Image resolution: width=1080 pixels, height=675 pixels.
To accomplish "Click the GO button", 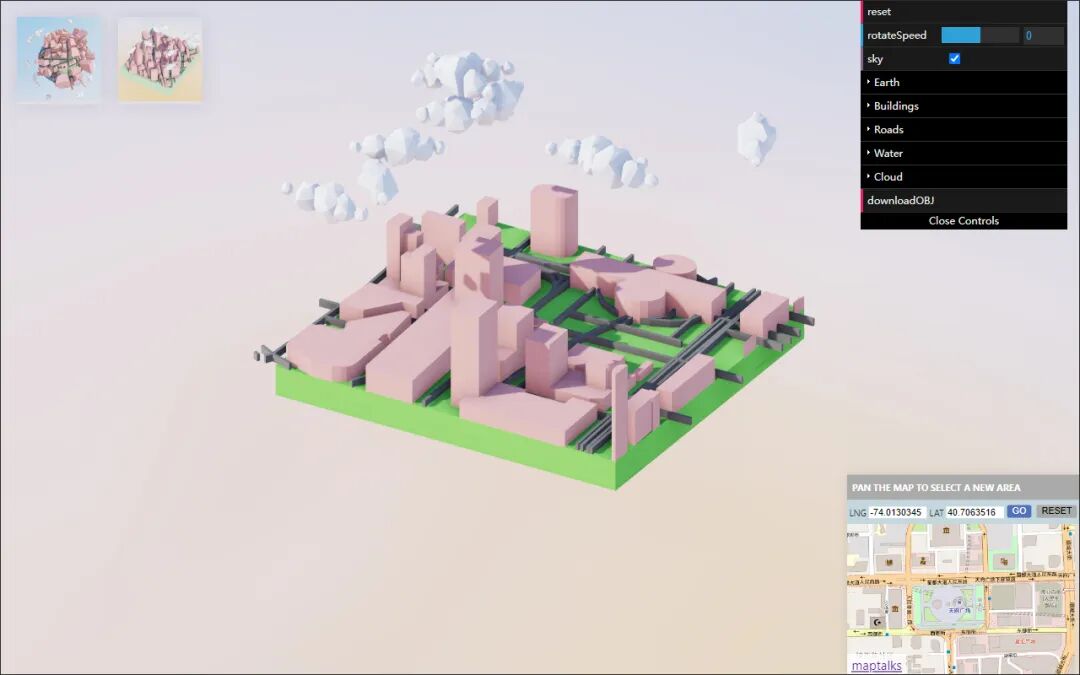I will (x=1019, y=511).
